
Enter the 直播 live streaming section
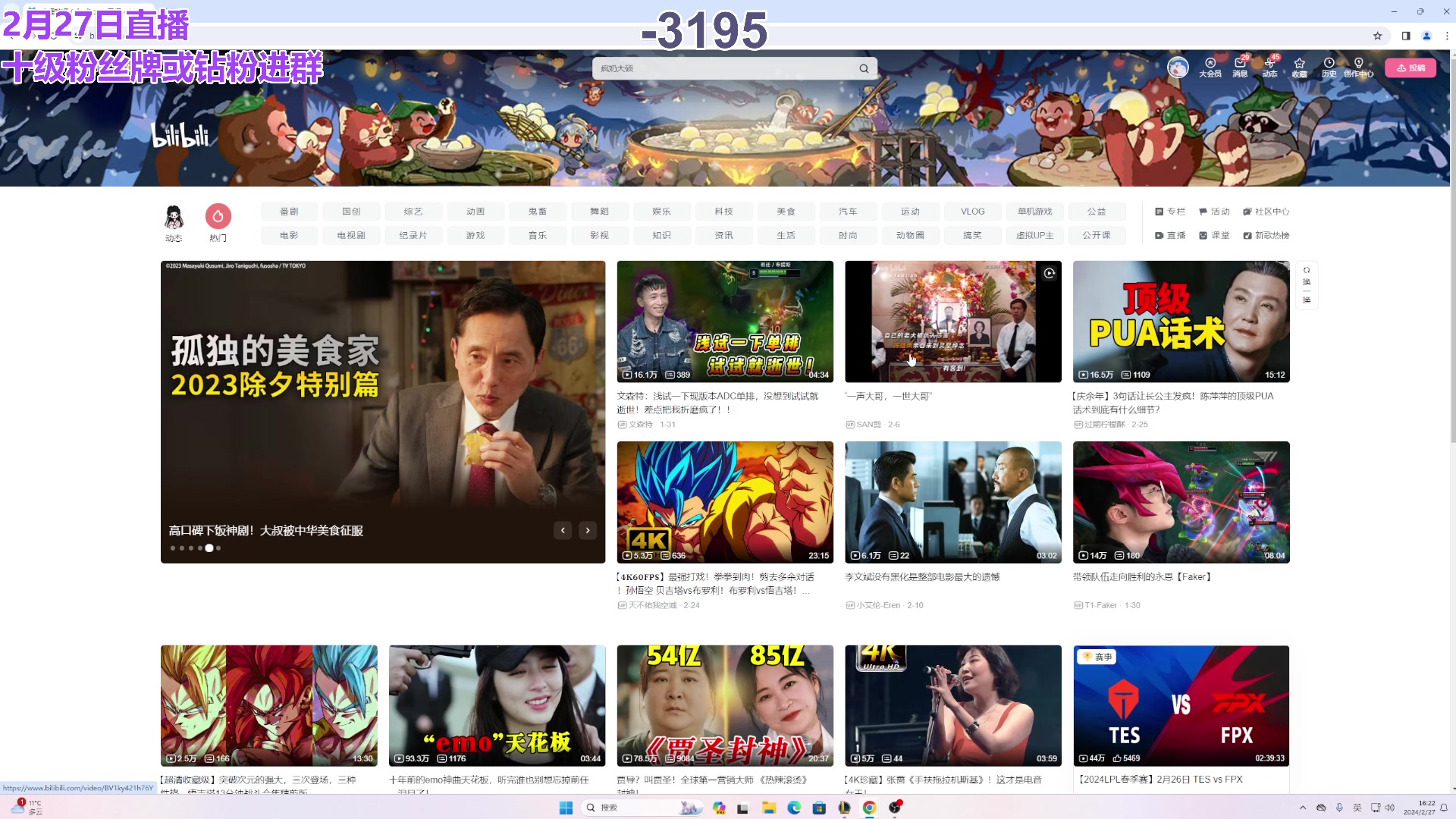(x=1173, y=235)
